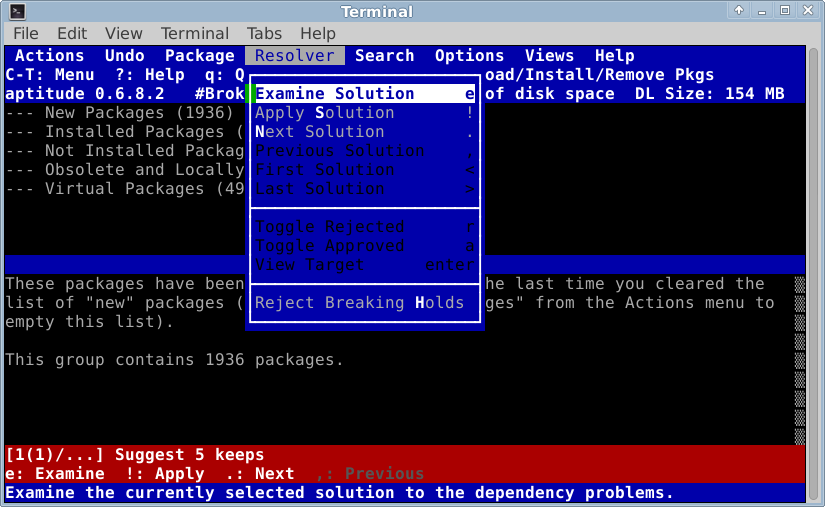Viewport: 825px width, 507px height.
Task: Open aptitude's Actions menu
Action: pyautogui.click(x=49, y=56)
